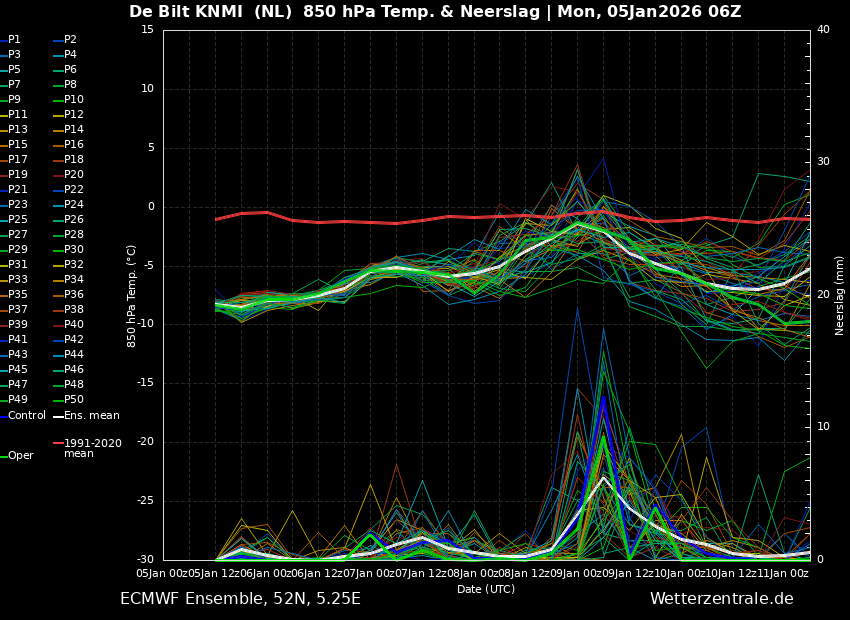Click the Oper legend label
Viewport: 850px width, 620px height.
pyautogui.click(x=21, y=456)
